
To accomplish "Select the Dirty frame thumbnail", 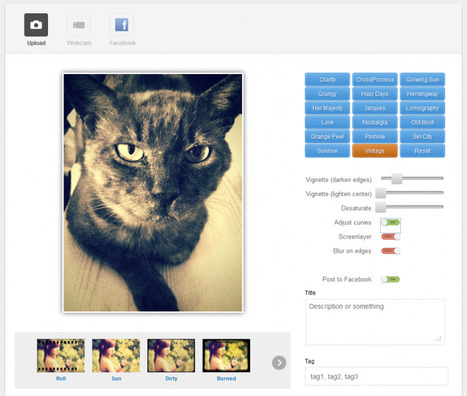I will (171, 356).
